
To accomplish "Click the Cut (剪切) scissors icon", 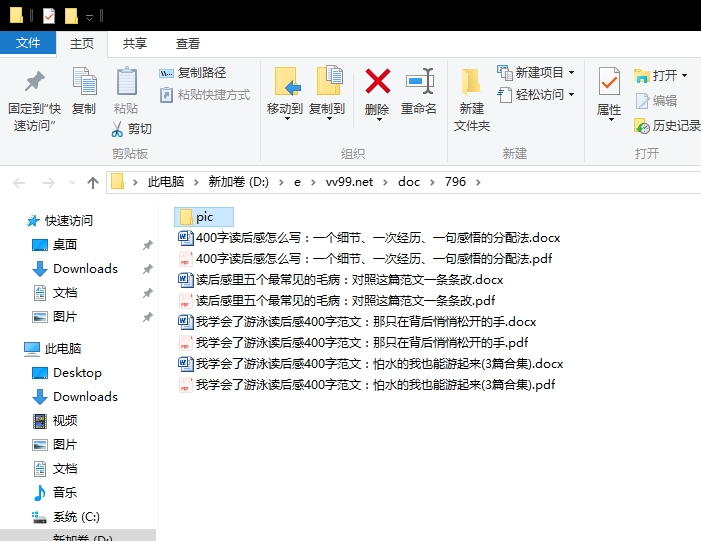I will (117, 129).
